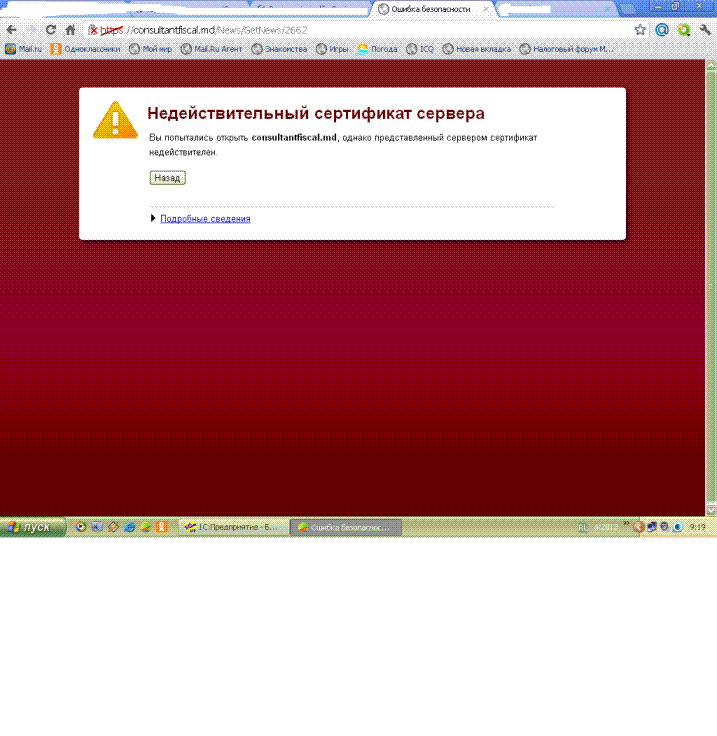Open Погода bookmark

(x=377, y=49)
